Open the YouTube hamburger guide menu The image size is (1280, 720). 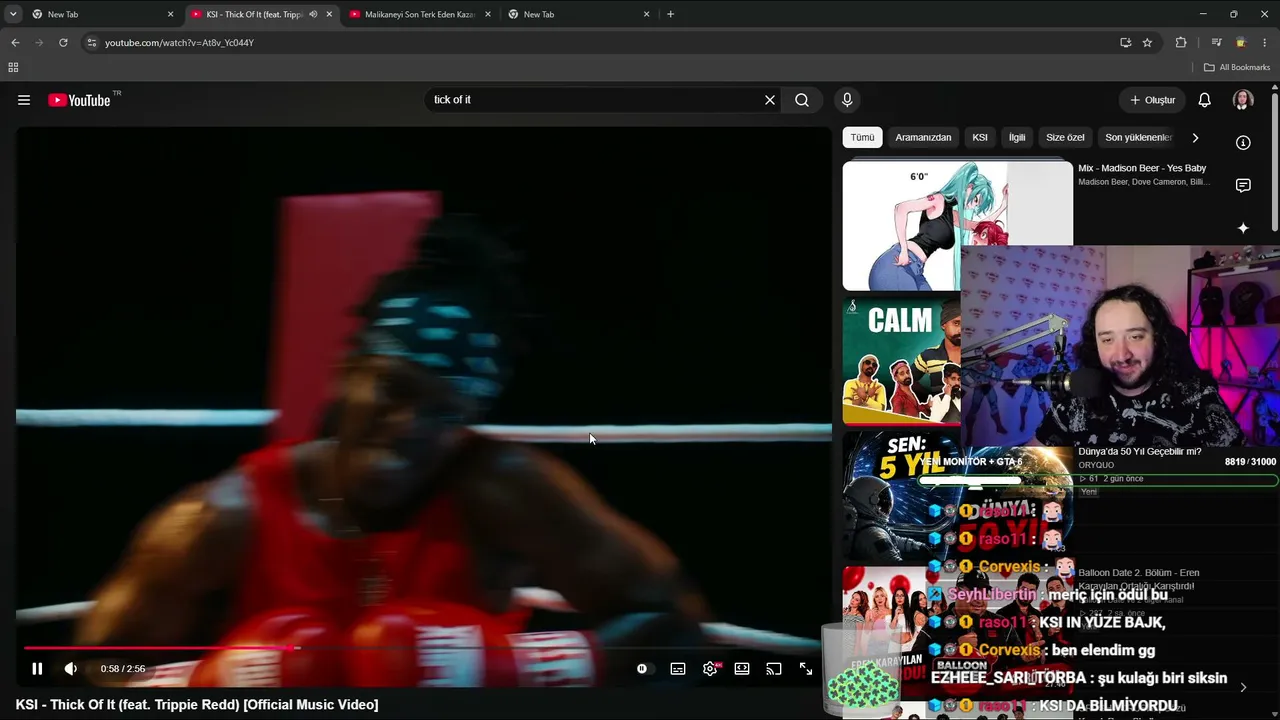pyautogui.click(x=24, y=100)
